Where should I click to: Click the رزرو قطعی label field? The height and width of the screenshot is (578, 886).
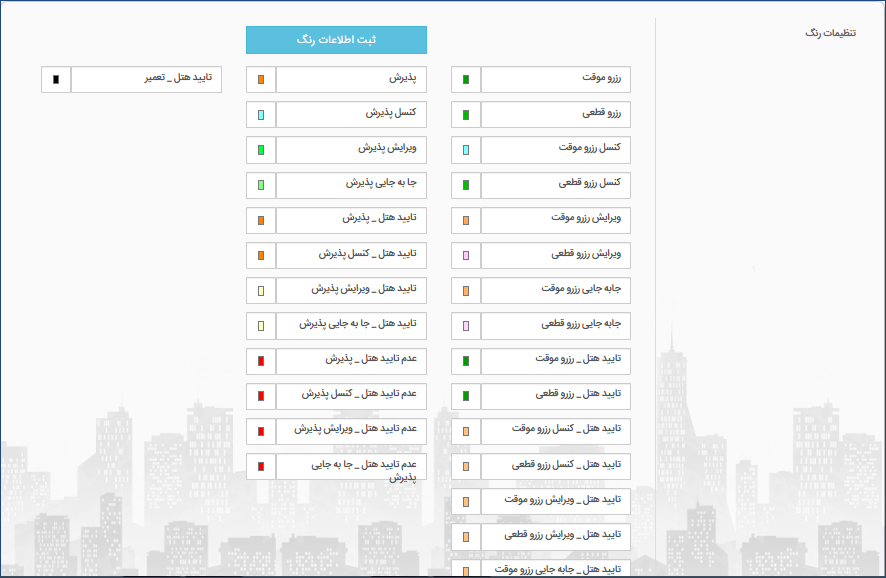[x=556, y=115]
